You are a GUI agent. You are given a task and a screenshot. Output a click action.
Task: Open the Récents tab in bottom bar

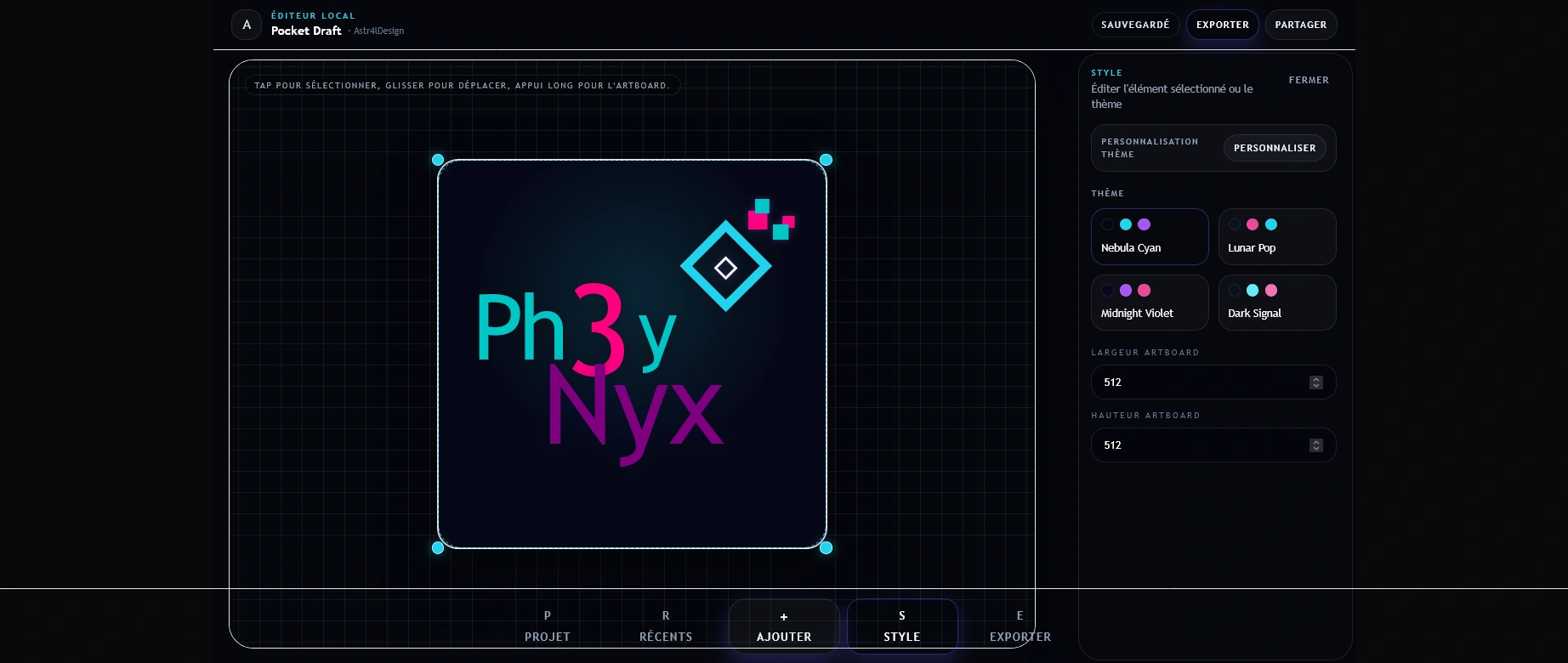pos(666,626)
